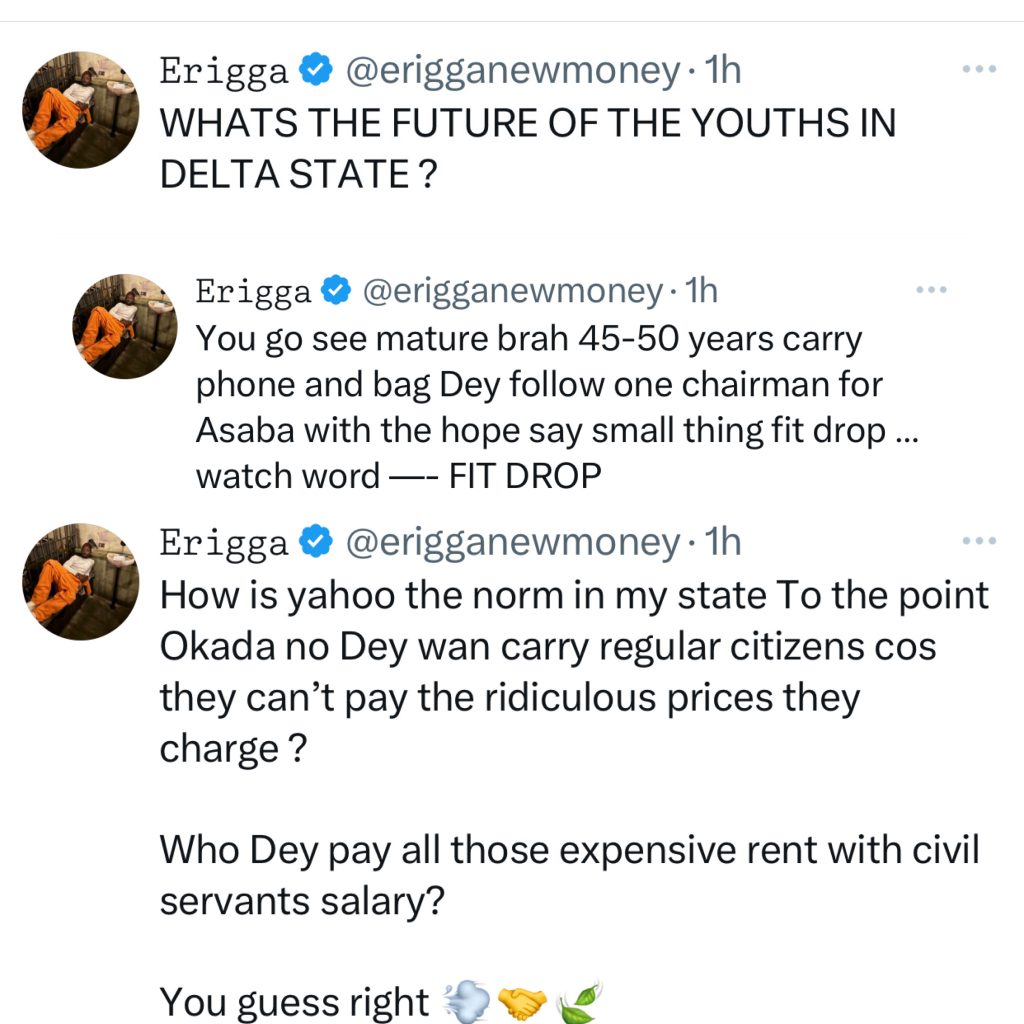Click the Erigga name on the yahoo norm tweet
1024x1024 pixels.
(x=224, y=542)
